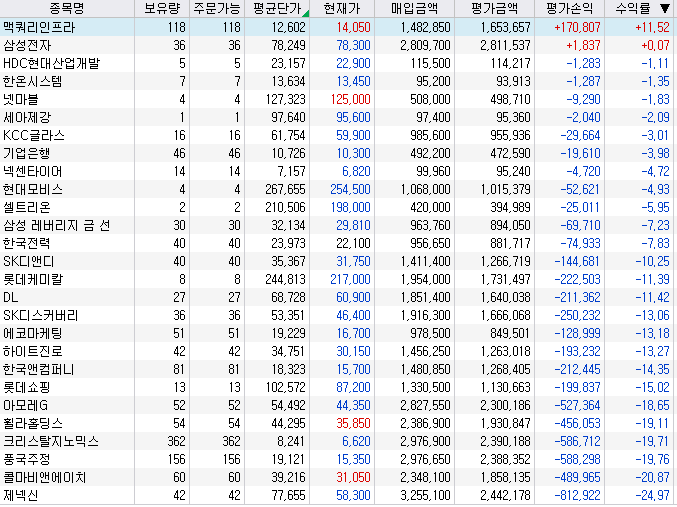The width and height of the screenshot is (677, 507).
Task: Click average price 267,655 for 현대모비스
Action: (x=285, y=189)
